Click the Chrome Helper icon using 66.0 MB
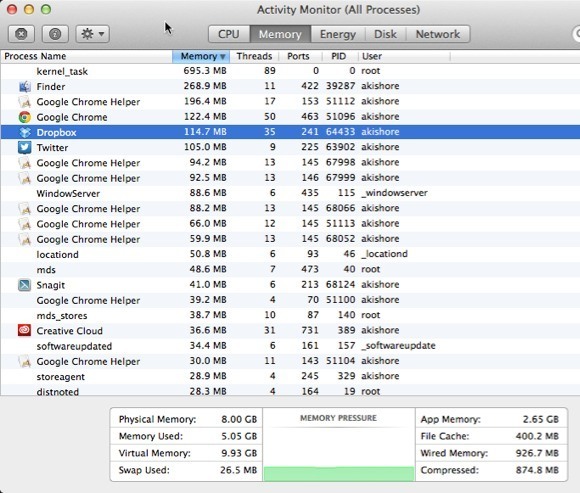The image size is (580, 493). coord(24,224)
